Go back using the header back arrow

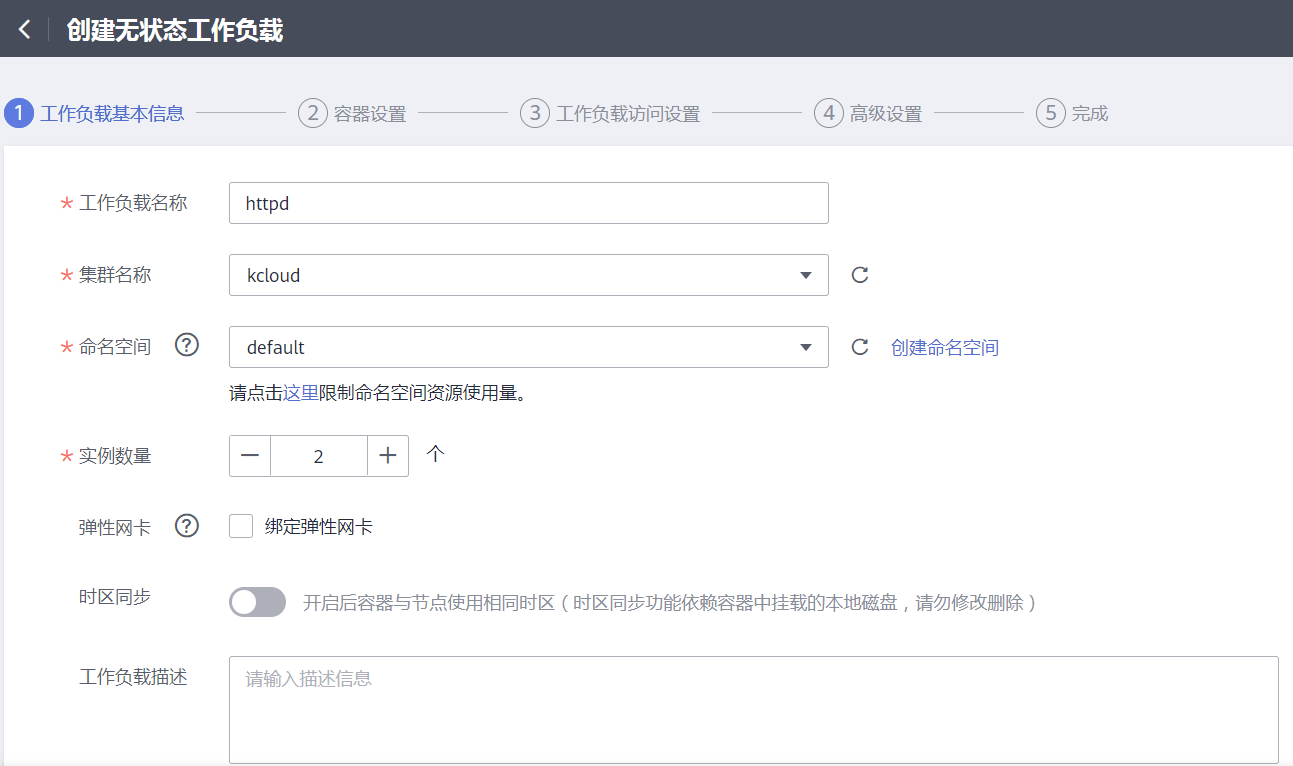[x=24, y=30]
